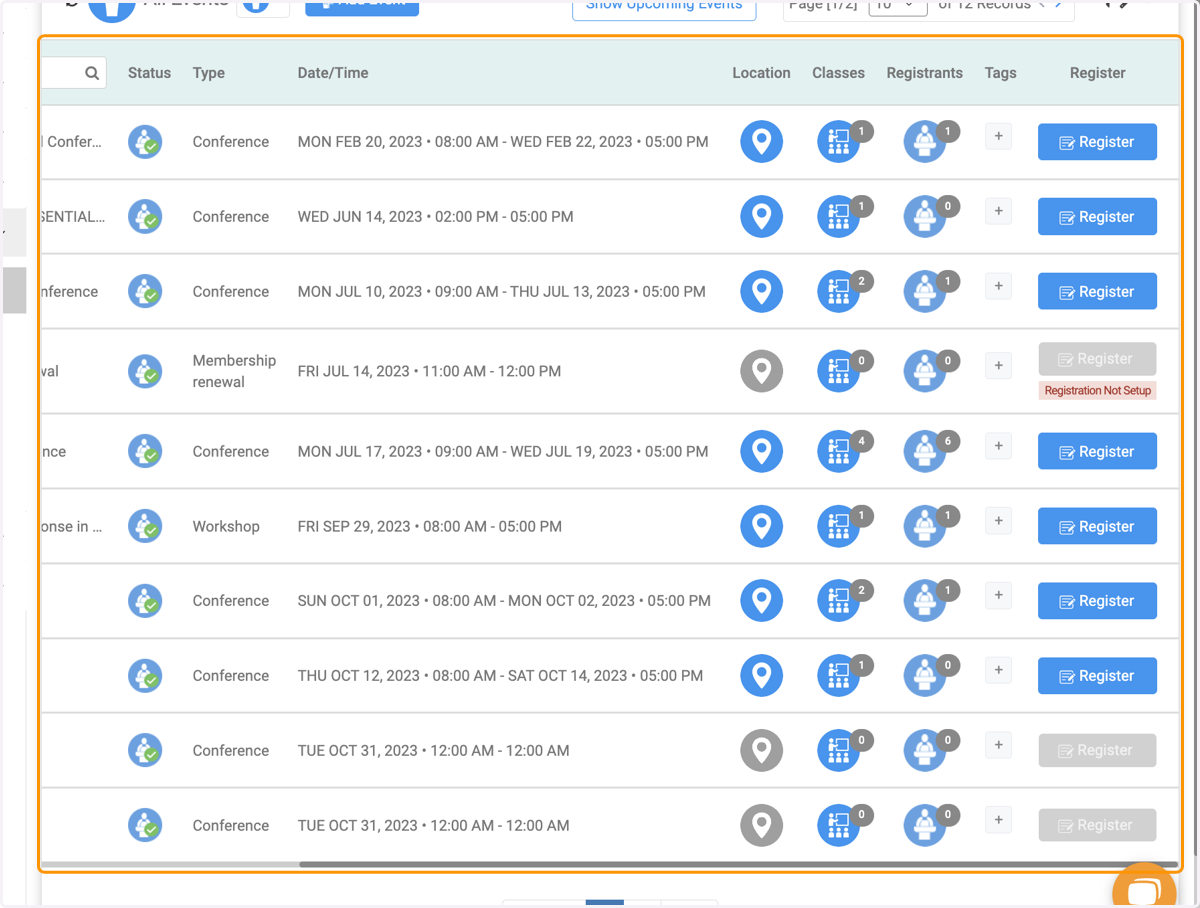The height and width of the screenshot is (908, 1200).
Task: Click the Workshop type cell
Action: coord(226,526)
